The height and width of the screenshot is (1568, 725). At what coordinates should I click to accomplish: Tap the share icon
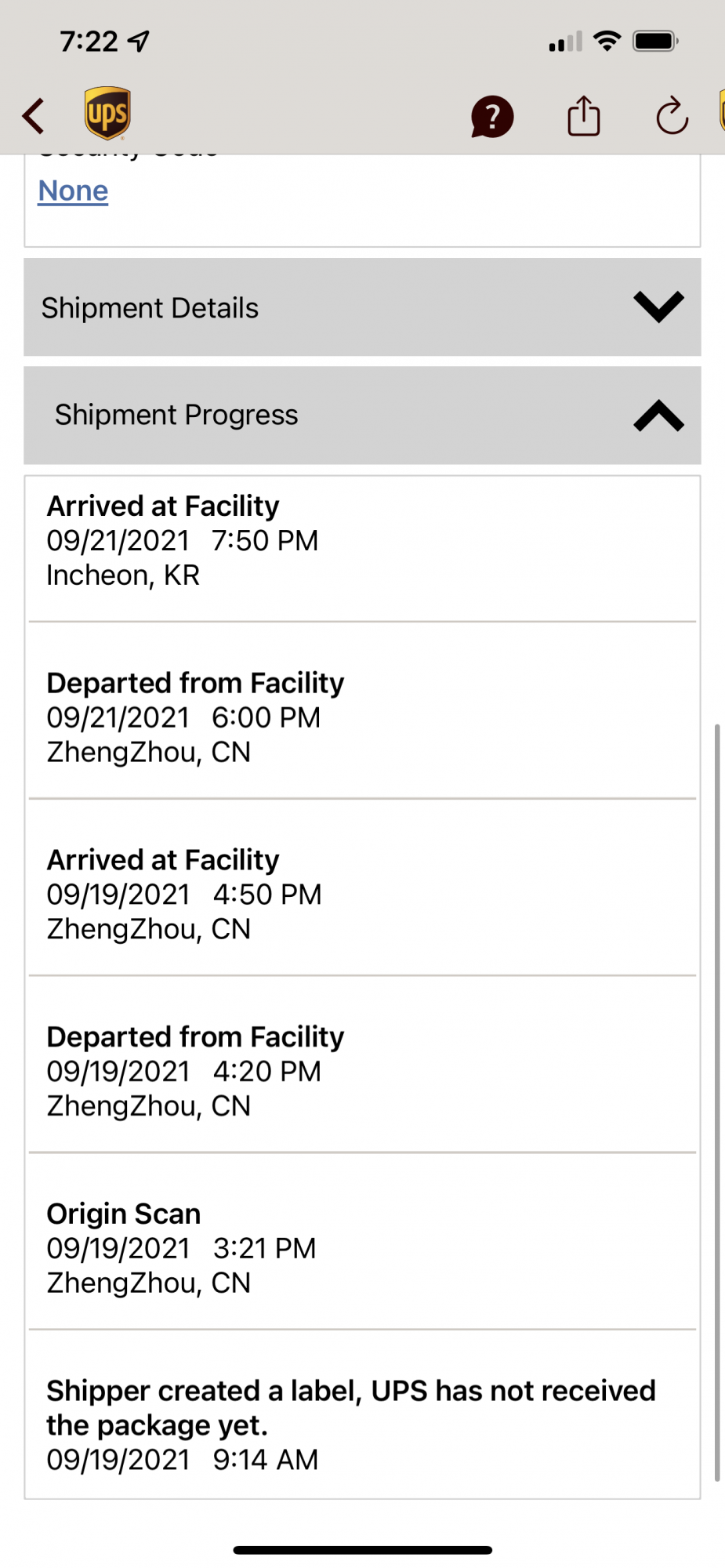pyautogui.click(x=584, y=116)
